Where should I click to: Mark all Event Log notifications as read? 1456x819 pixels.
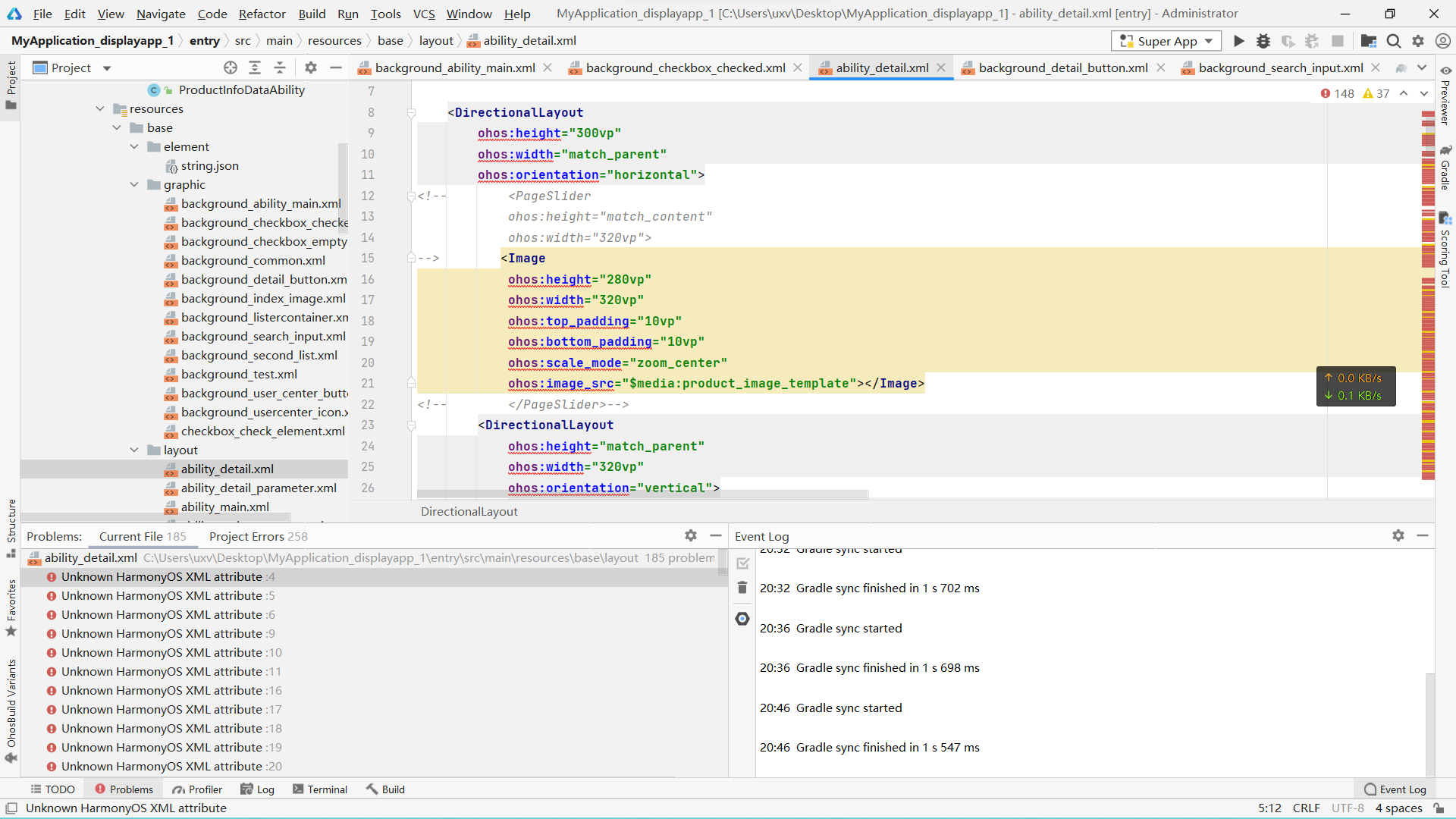point(742,563)
